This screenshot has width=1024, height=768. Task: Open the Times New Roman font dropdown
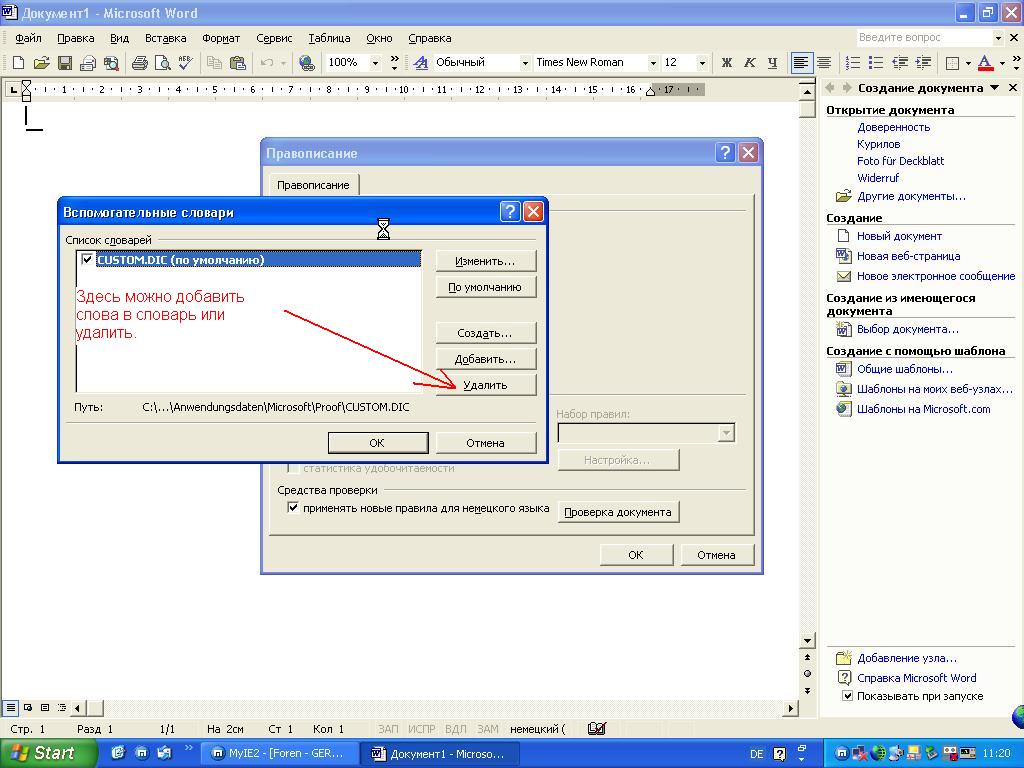coord(652,63)
